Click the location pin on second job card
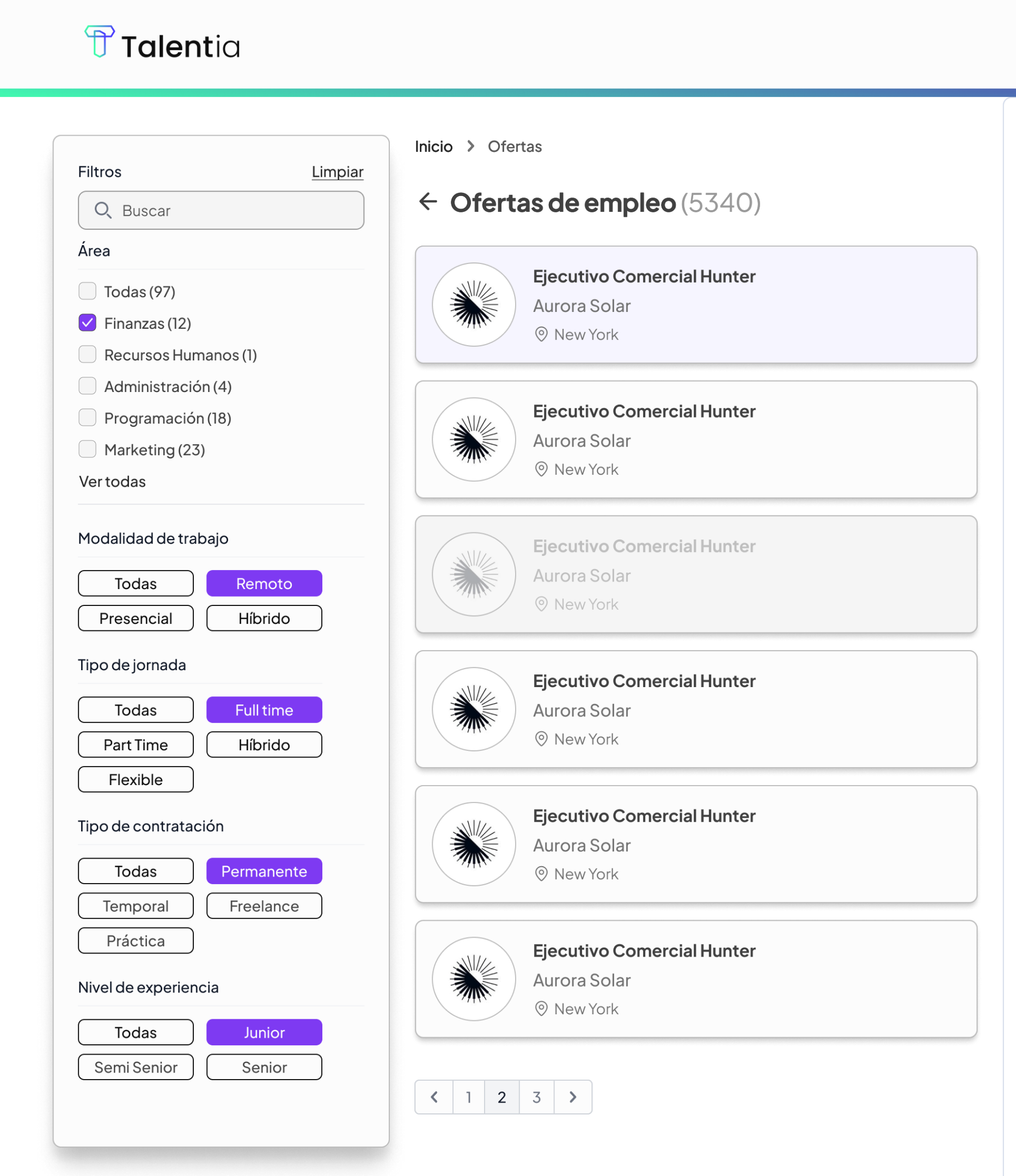This screenshot has height=1176, width=1016. click(541, 469)
